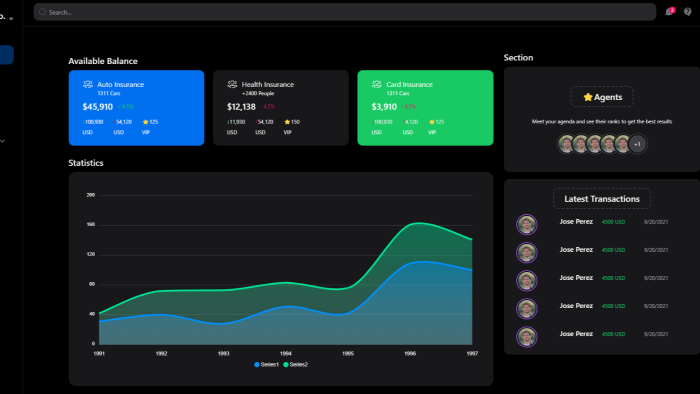The height and width of the screenshot is (394, 700).
Task: Click the last Jose Perez transaction avatar
Action: (x=527, y=337)
